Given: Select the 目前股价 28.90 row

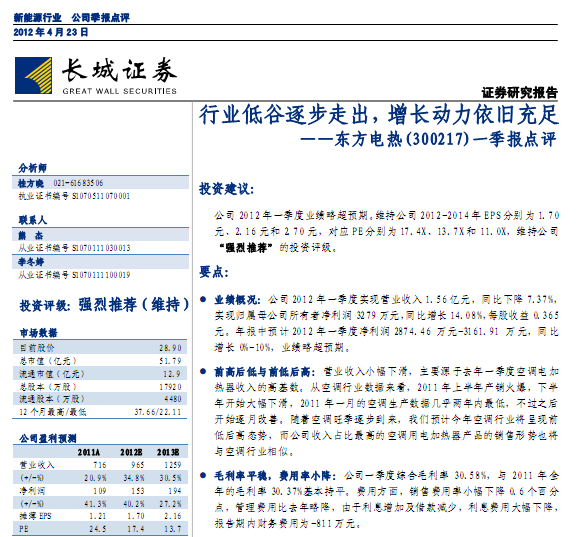Looking at the screenshot, I should tap(100, 347).
